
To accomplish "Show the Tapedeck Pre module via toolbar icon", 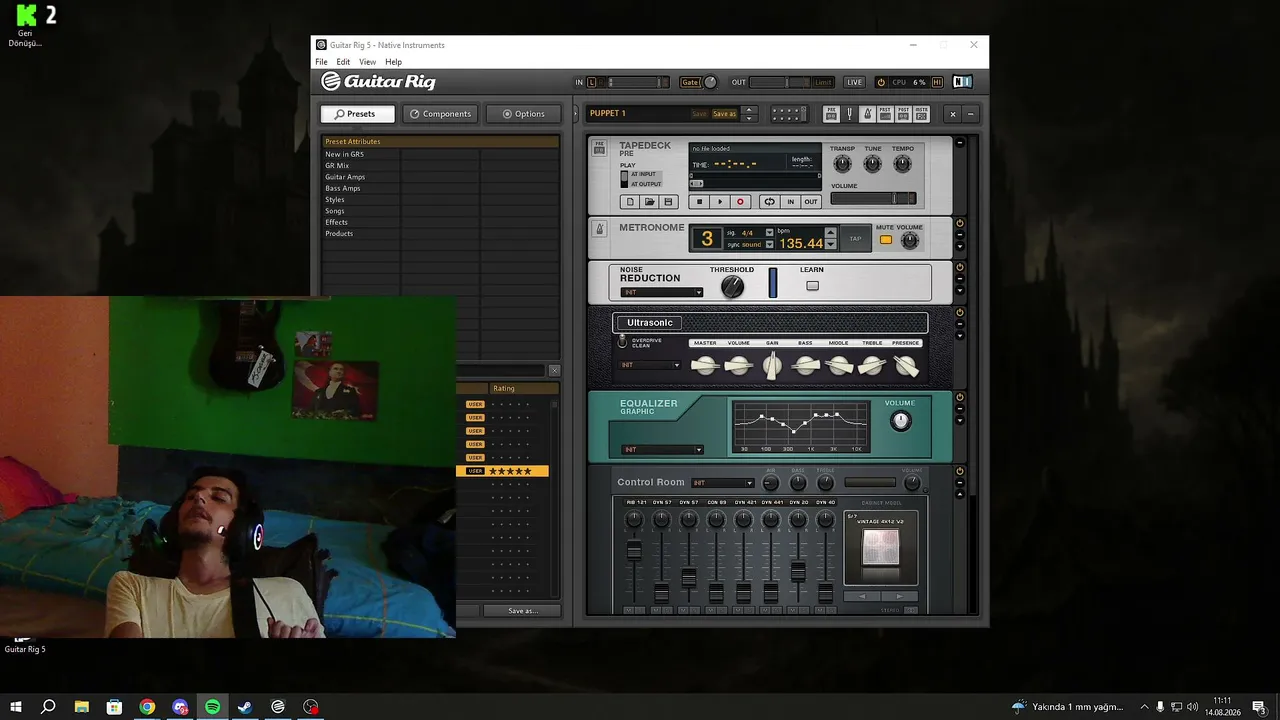I will click(x=830, y=114).
